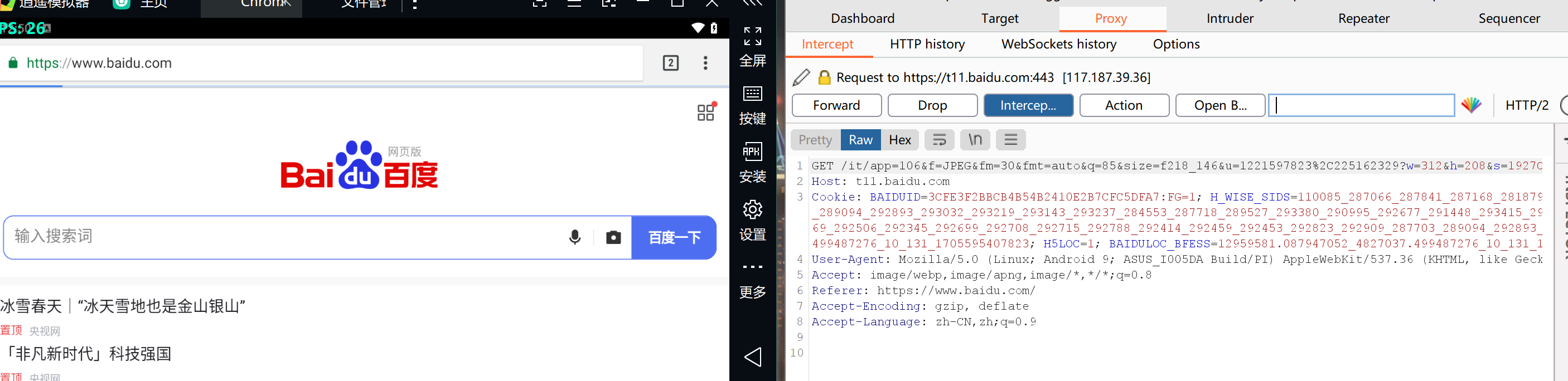Click the Forward button
Viewport: 1568px width, 381px height.
click(836, 105)
